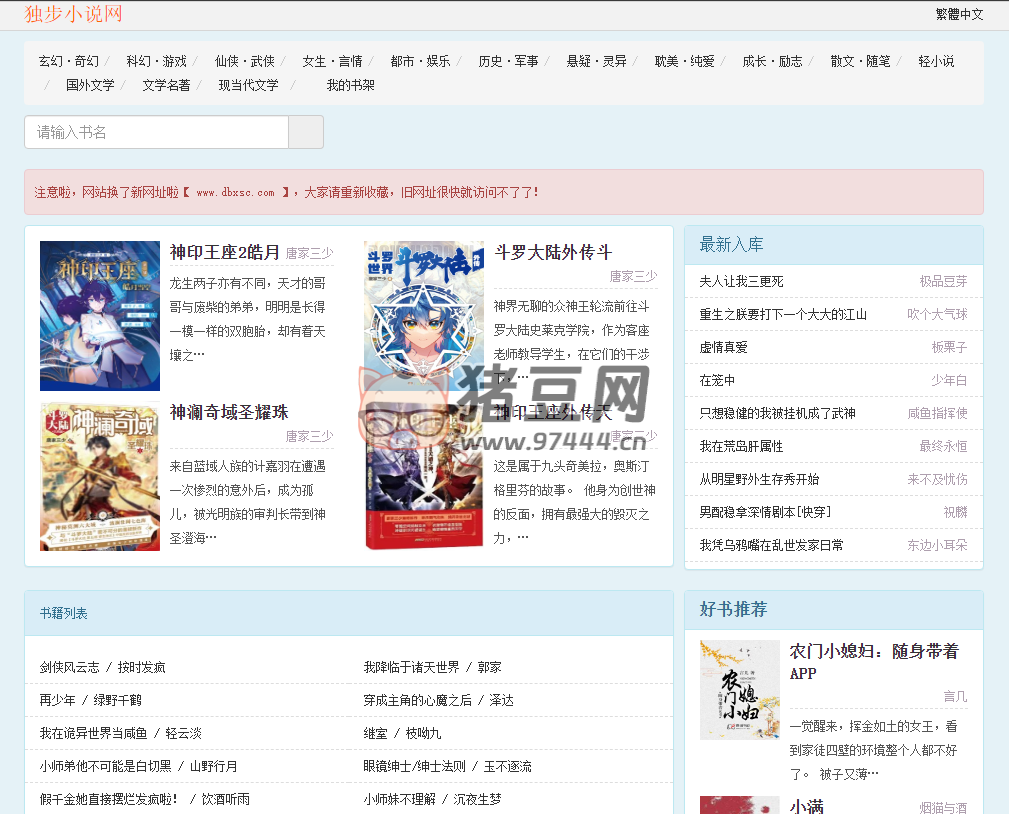Open the 神印王座外传 cover thumbnail

pyautogui.click(x=423, y=476)
